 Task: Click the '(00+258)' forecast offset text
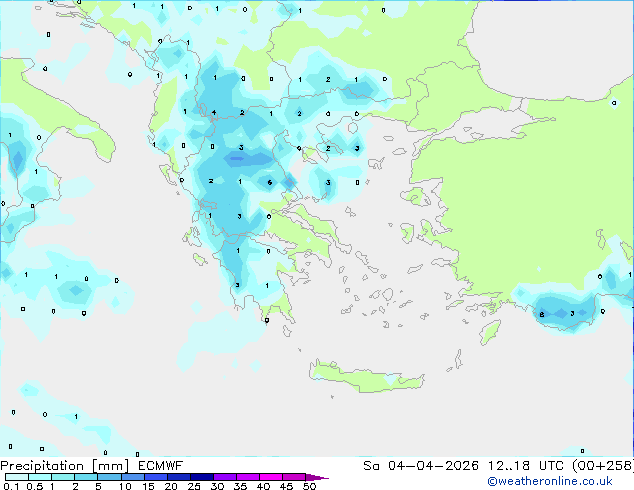[x=603, y=466]
